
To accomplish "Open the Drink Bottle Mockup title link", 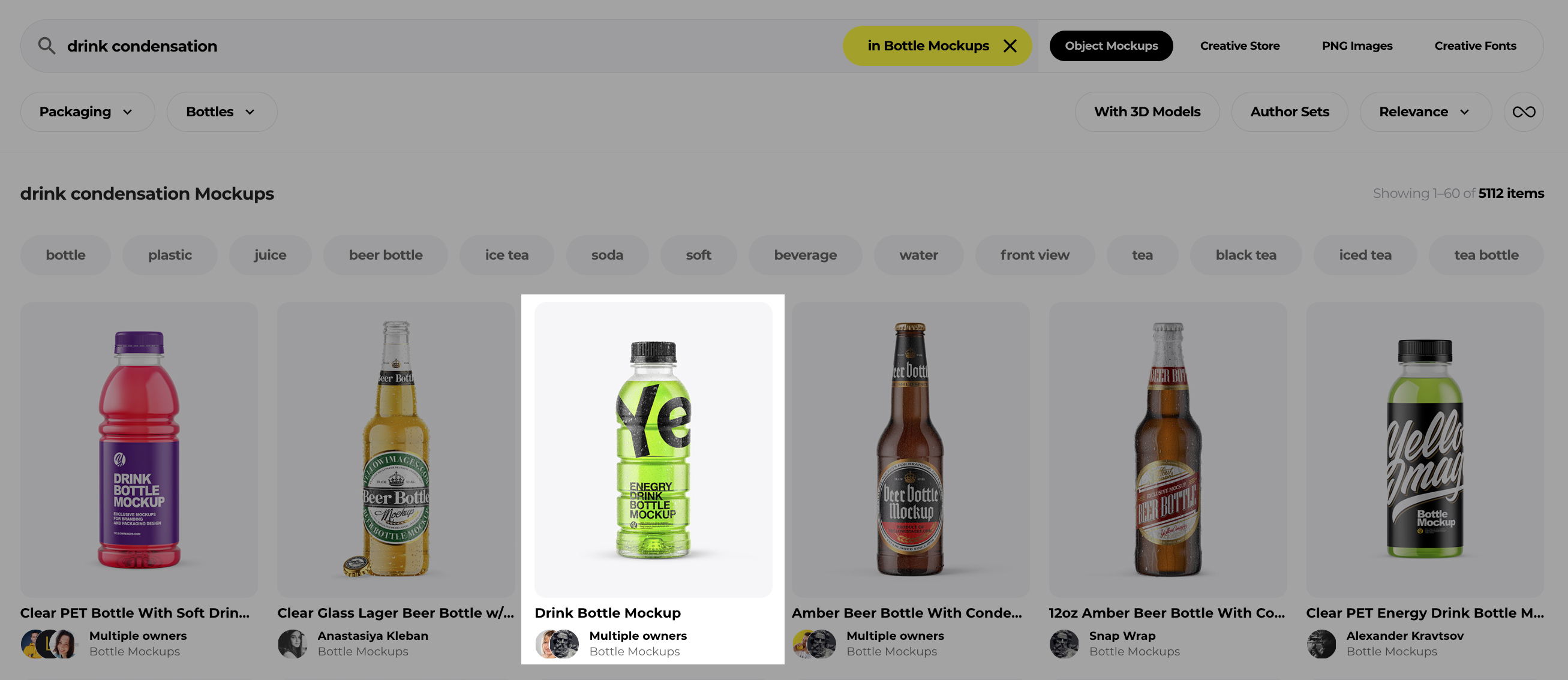I will 607,612.
